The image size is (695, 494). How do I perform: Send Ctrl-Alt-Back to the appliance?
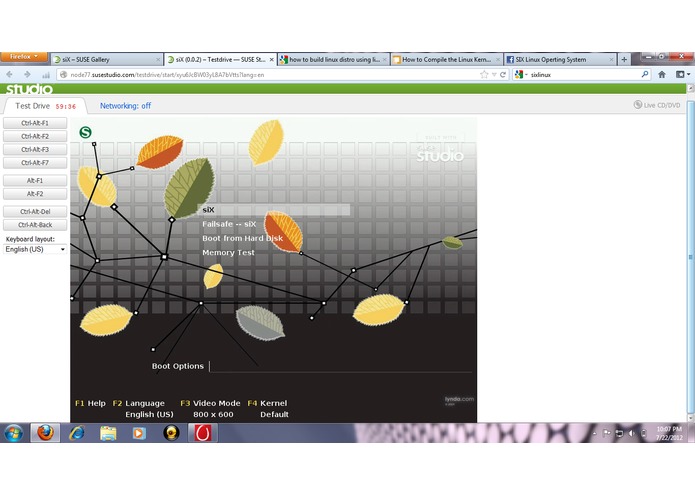tap(35, 225)
